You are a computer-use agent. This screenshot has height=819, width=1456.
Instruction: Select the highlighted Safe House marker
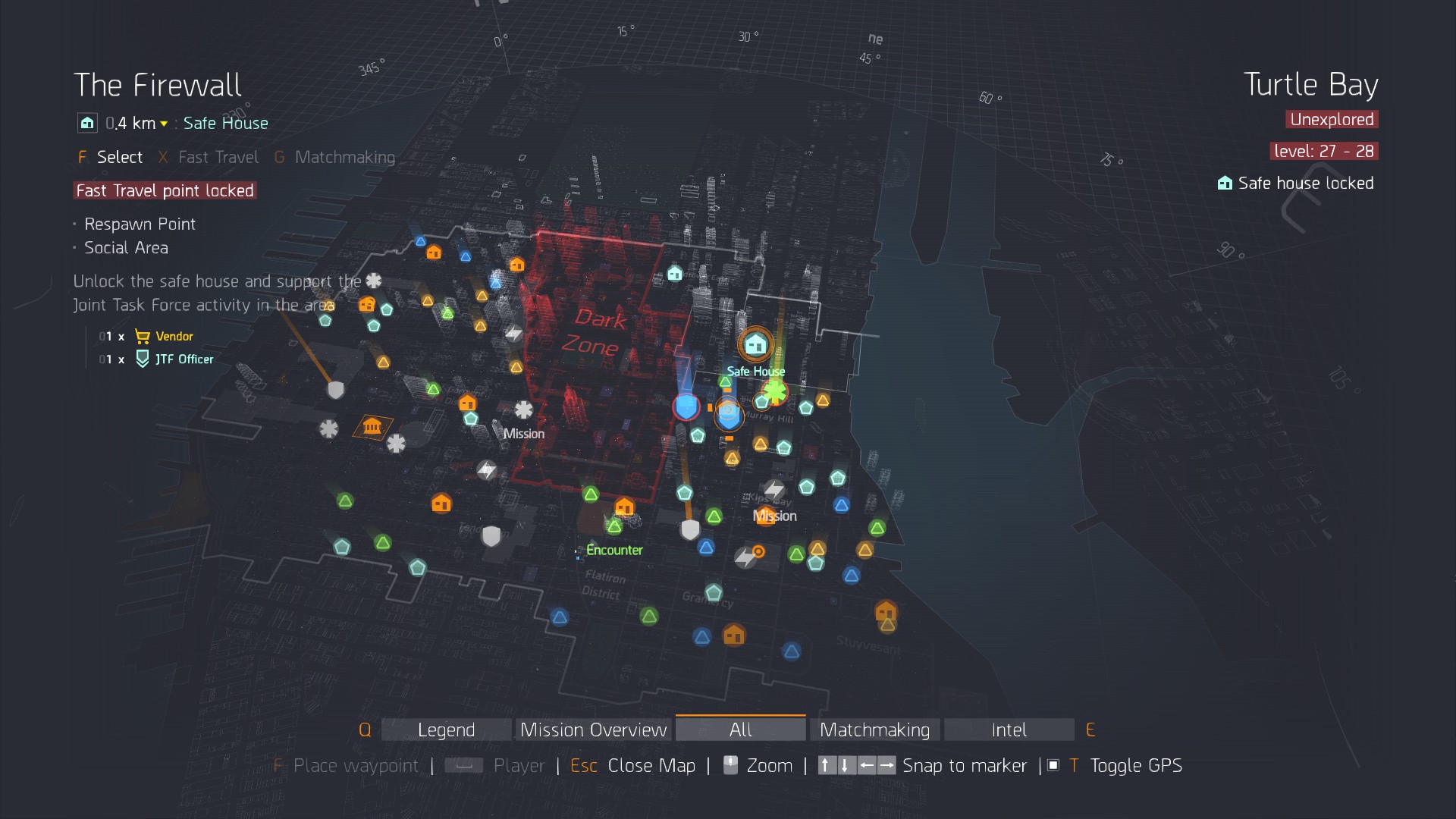click(x=755, y=345)
